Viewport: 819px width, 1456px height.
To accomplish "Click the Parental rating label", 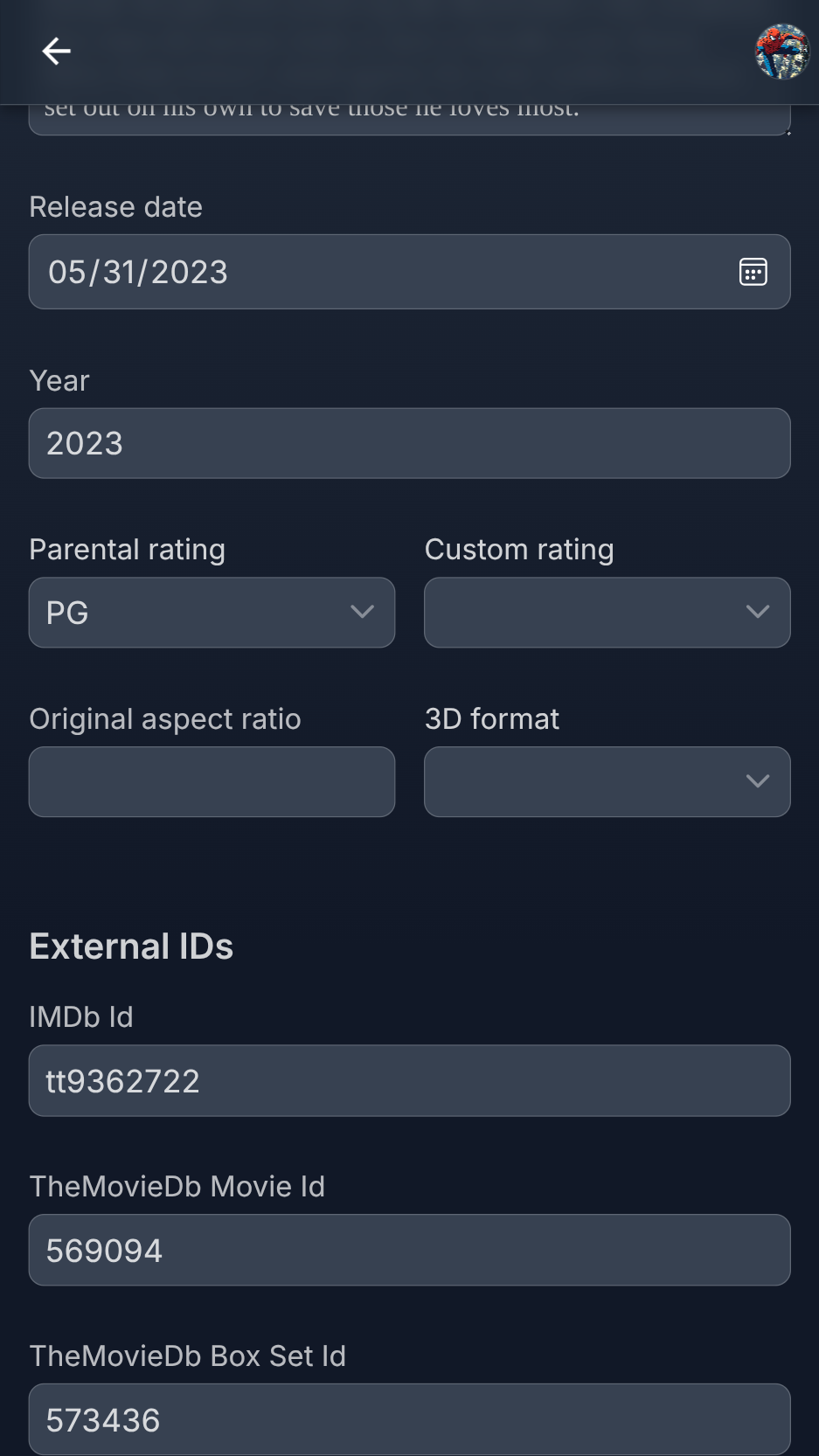I will coord(128,550).
